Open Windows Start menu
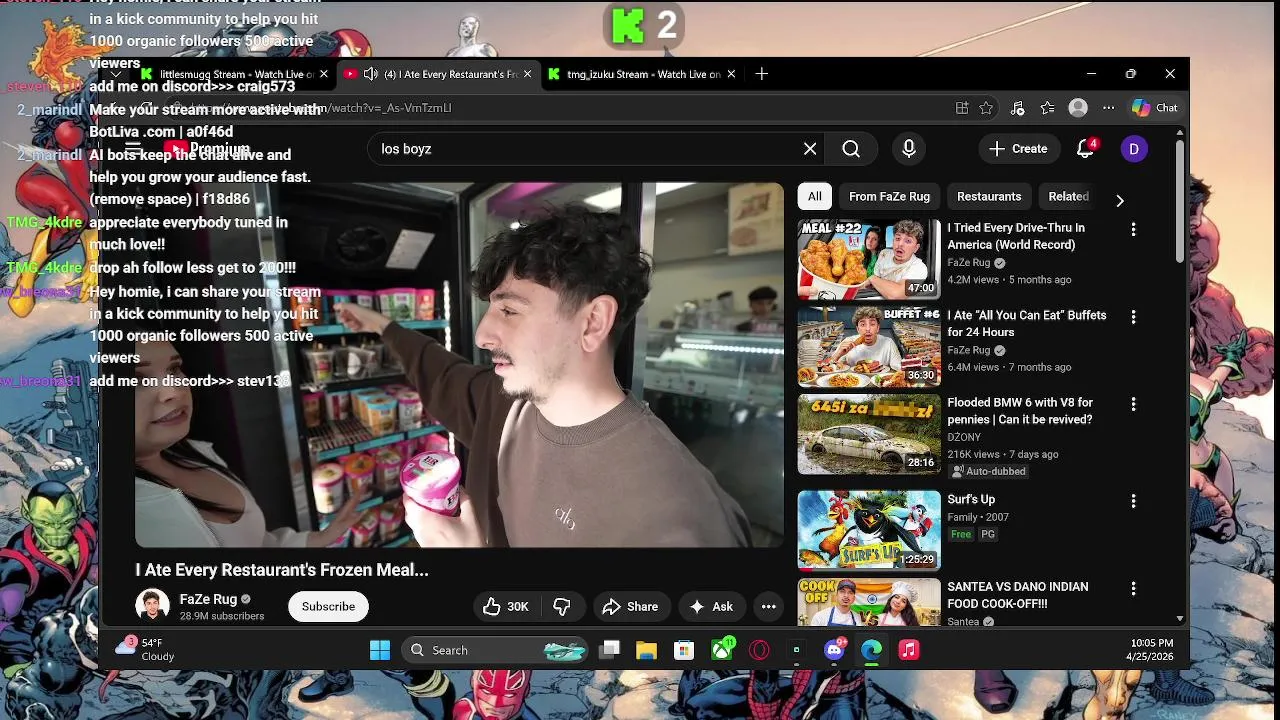Screen dimensions: 1280x720 click(380, 650)
